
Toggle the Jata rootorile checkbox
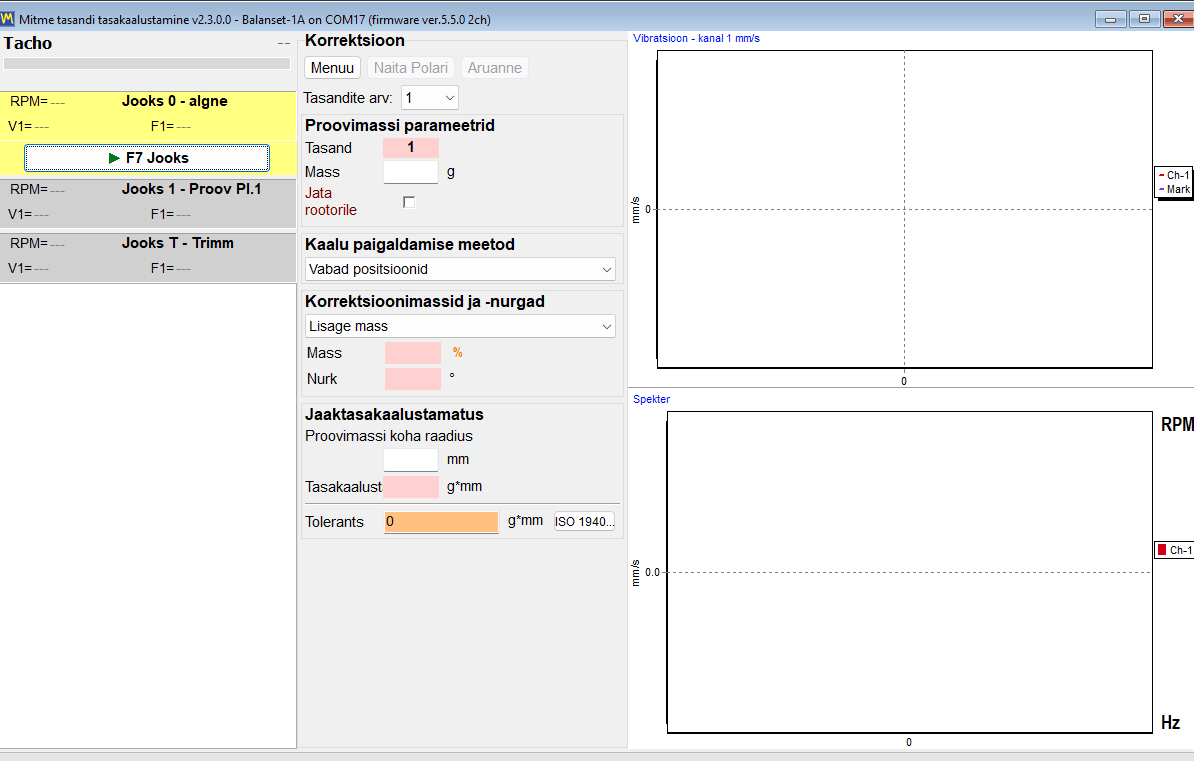(x=409, y=202)
